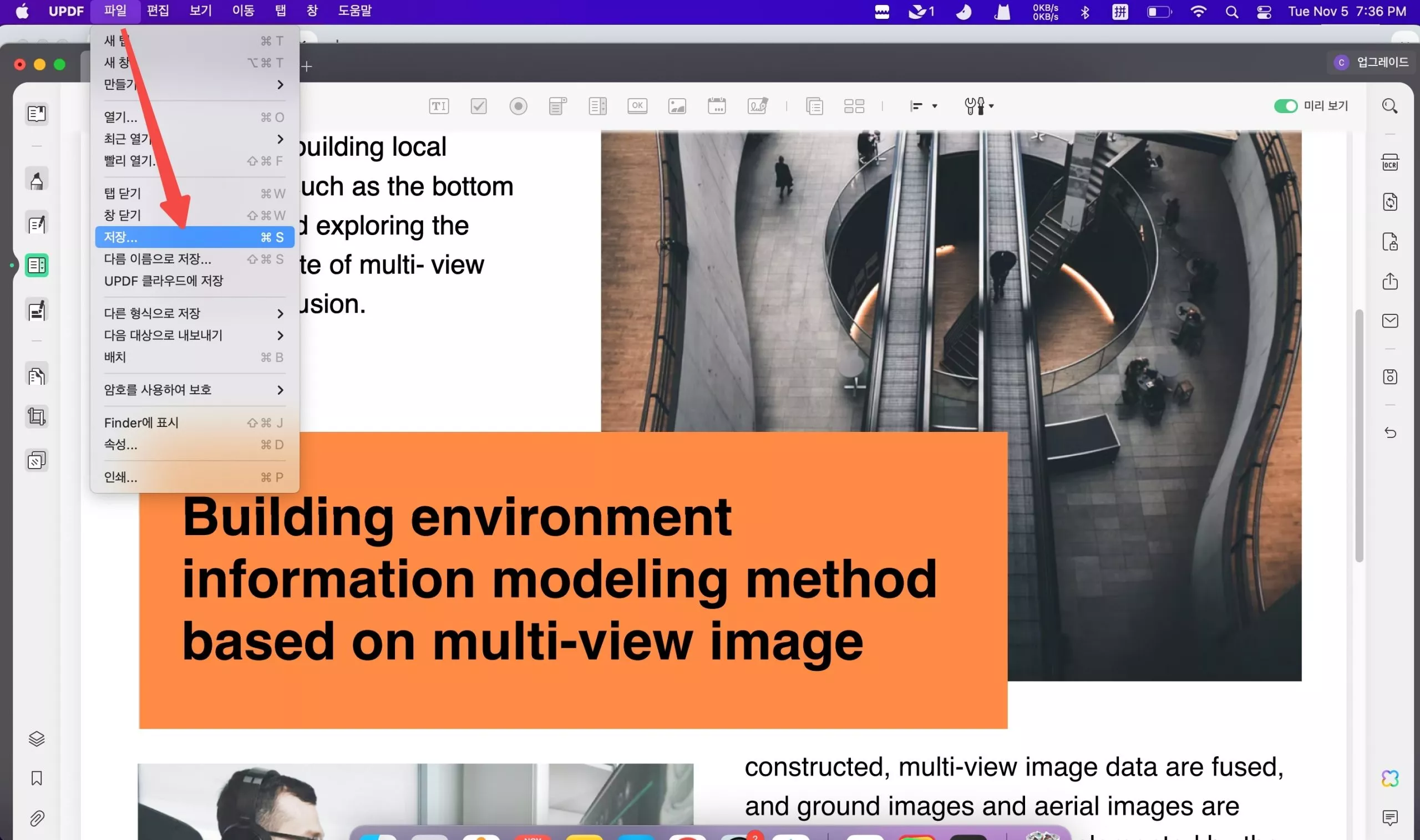This screenshot has height=840, width=1420.
Task: Open the UPDF AI colorful icon
Action: (x=1389, y=779)
